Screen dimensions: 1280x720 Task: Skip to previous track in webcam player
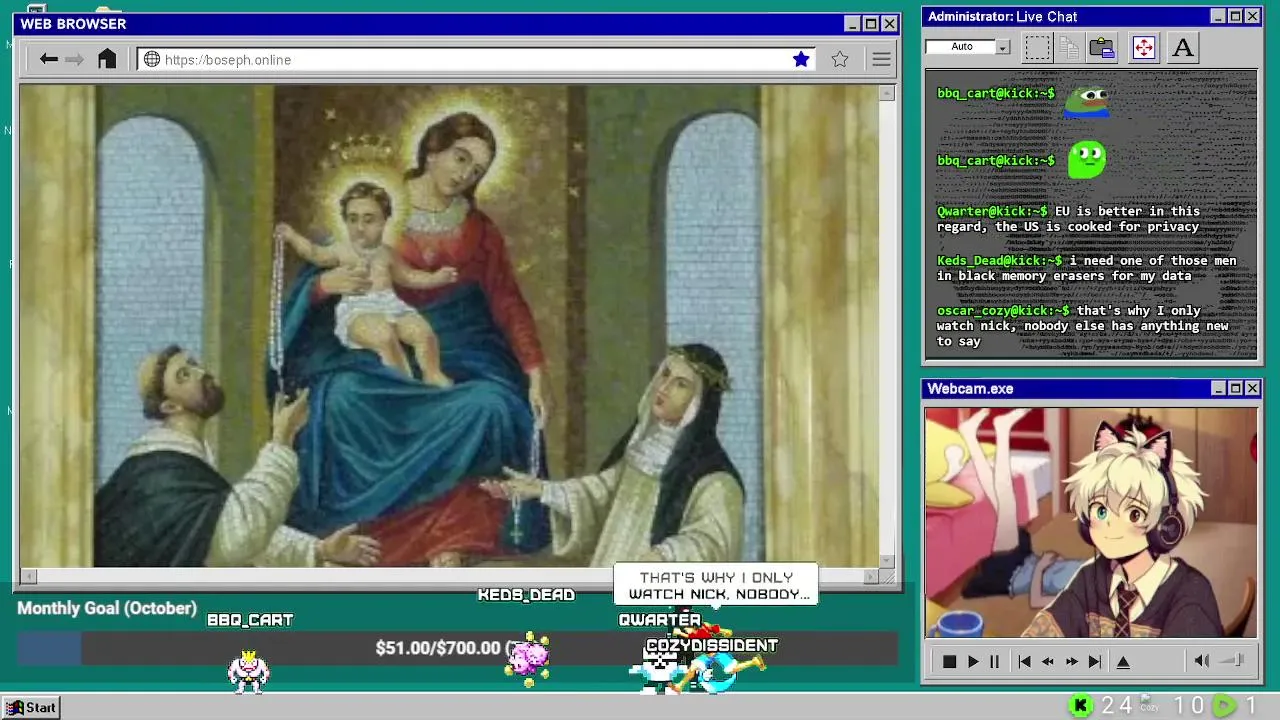[x=1024, y=661]
